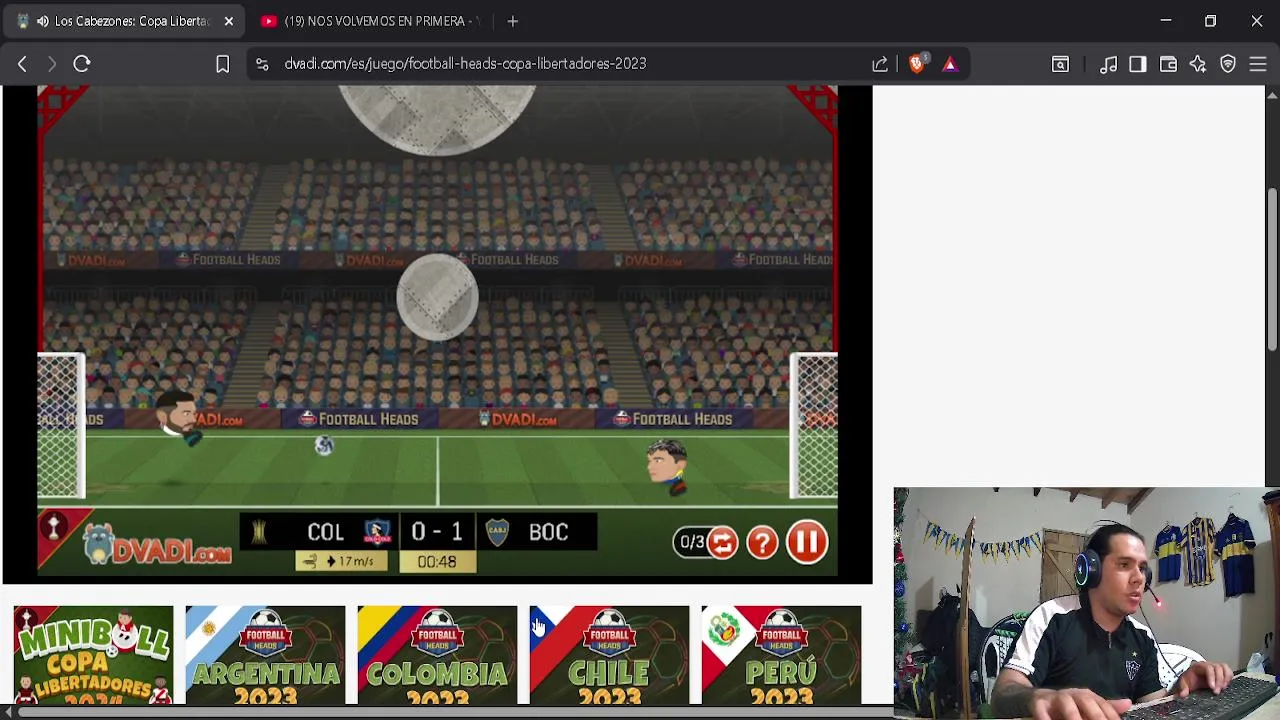
Task: Click the scrollbar up arrow
Action: (1272, 95)
